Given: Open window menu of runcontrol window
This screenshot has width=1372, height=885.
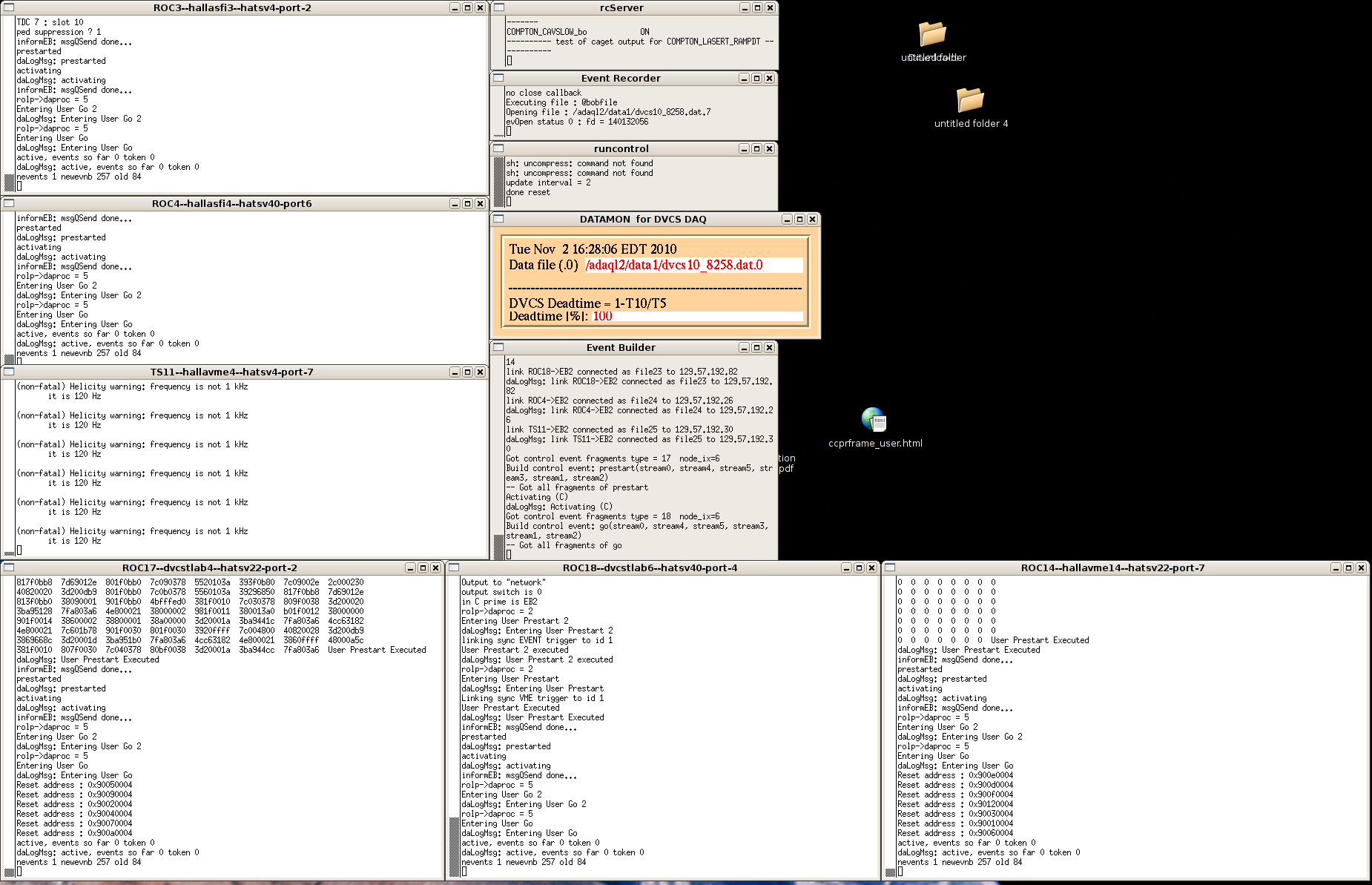Looking at the screenshot, I should tap(499, 148).
